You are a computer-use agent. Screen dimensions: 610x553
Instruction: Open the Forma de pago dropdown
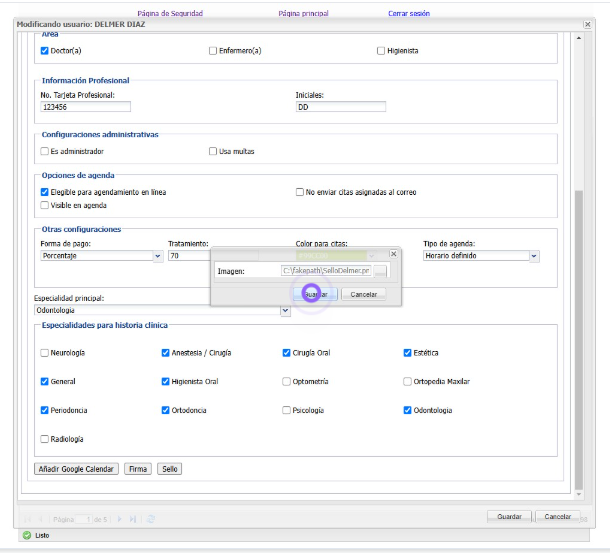(x=158, y=256)
